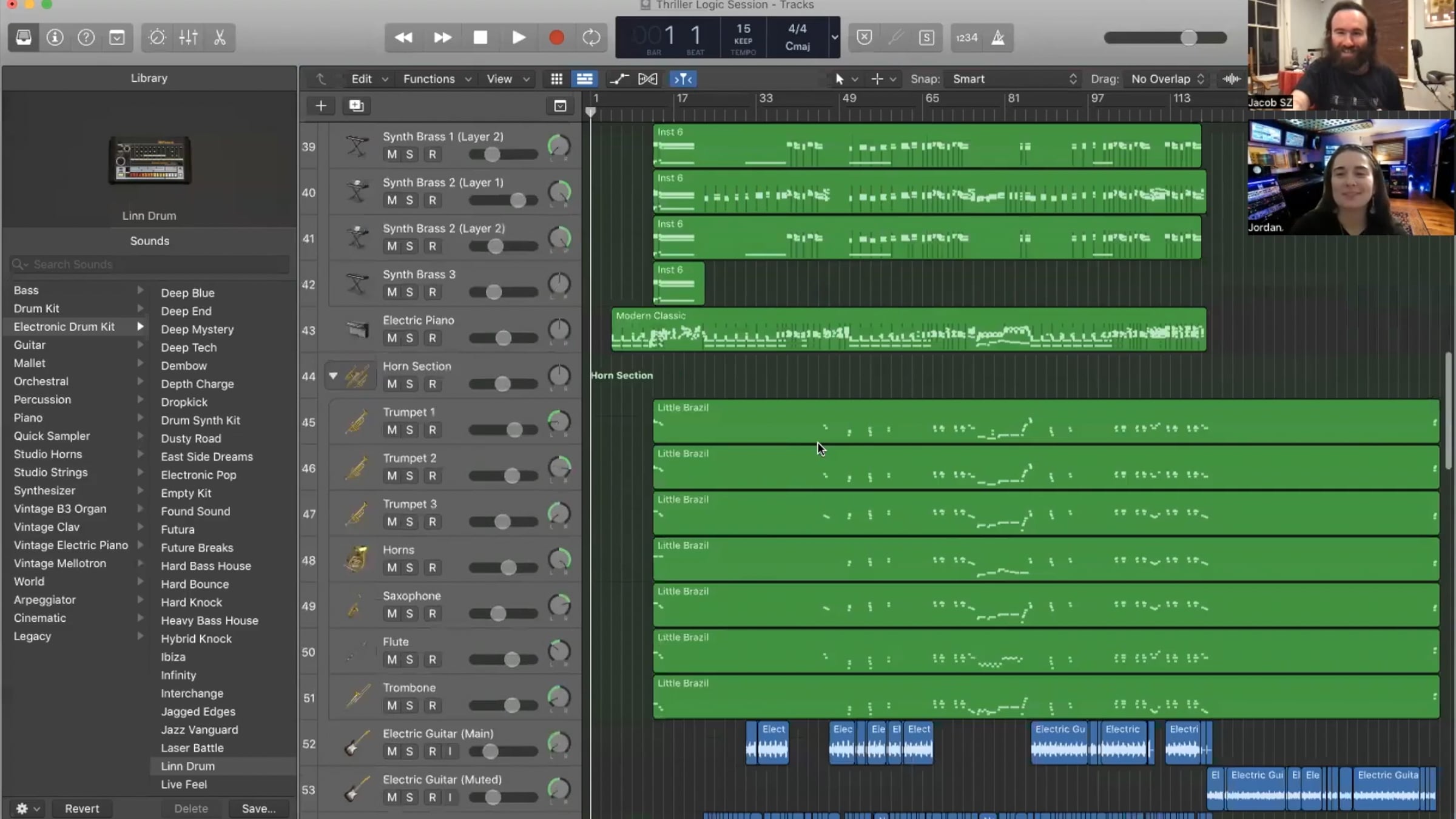Show automation with the curve icon

(618, 79)
